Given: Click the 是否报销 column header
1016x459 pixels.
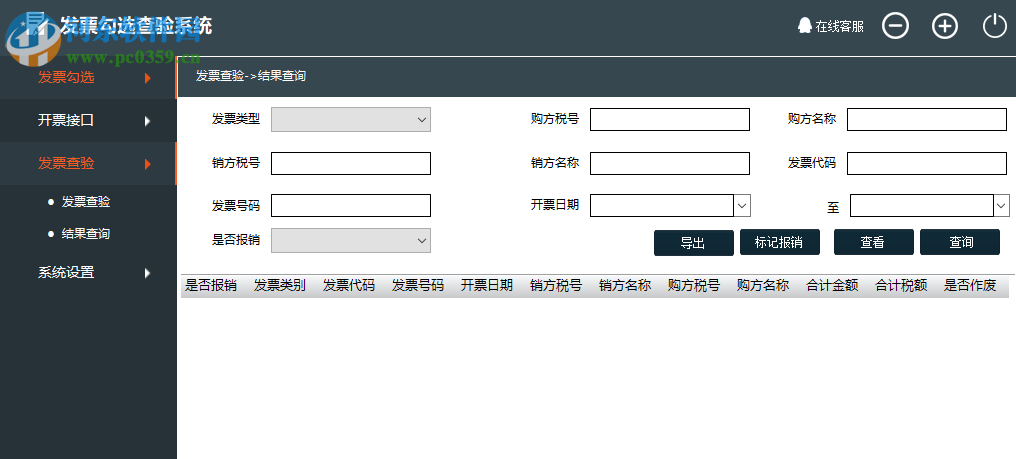Looking at the screenshot, I should point(211,285).
